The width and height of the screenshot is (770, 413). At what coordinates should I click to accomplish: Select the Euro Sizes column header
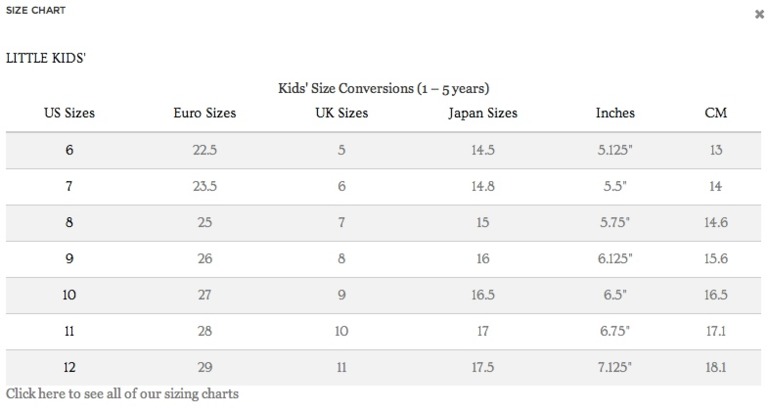(x=205, y=113)
